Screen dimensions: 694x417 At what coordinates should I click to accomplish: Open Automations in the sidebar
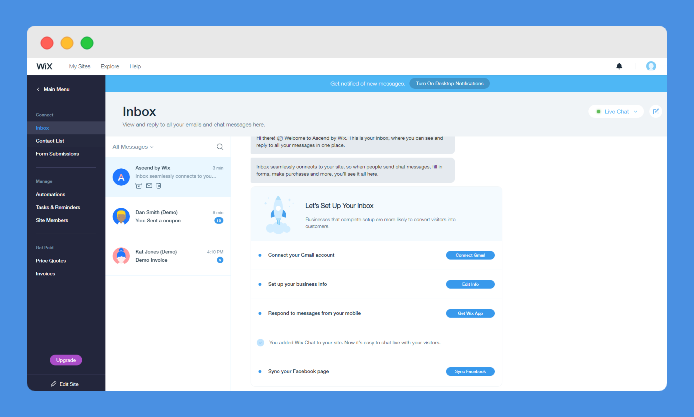(50, 194)
